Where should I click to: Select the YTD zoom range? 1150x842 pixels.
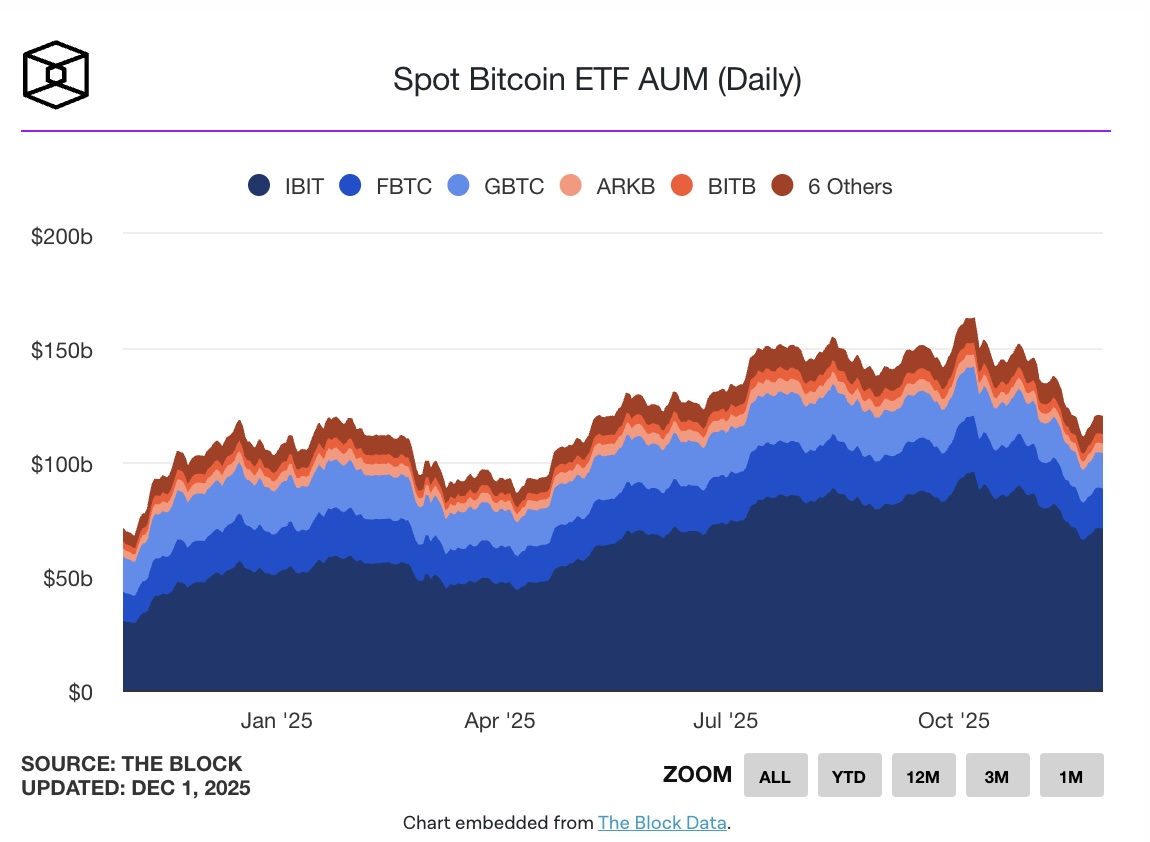pyautogui.click(x=849, y=776)
